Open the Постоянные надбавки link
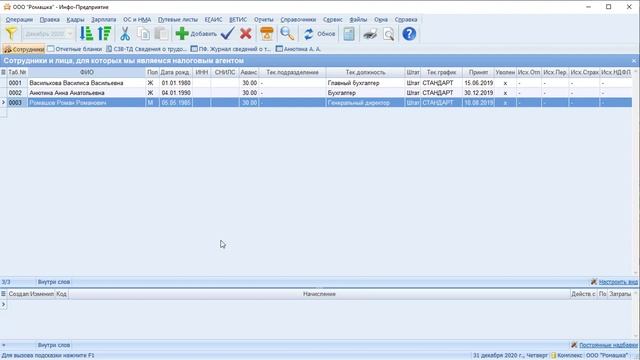This screenshot has width=640, height=360. coord(608,345)
